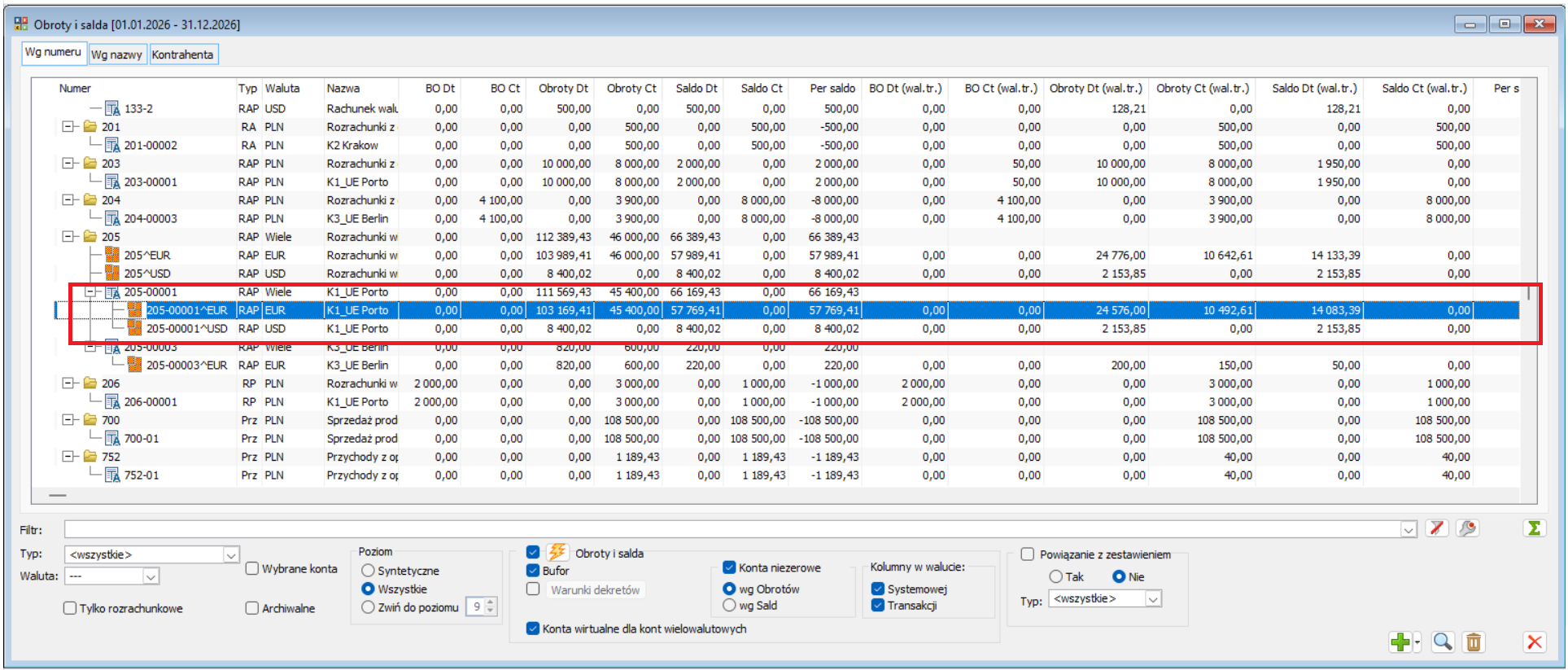Select the Syntetyczne radio button
The height and width of the screenshot is (670, 1568).
(x=368, y=571)
